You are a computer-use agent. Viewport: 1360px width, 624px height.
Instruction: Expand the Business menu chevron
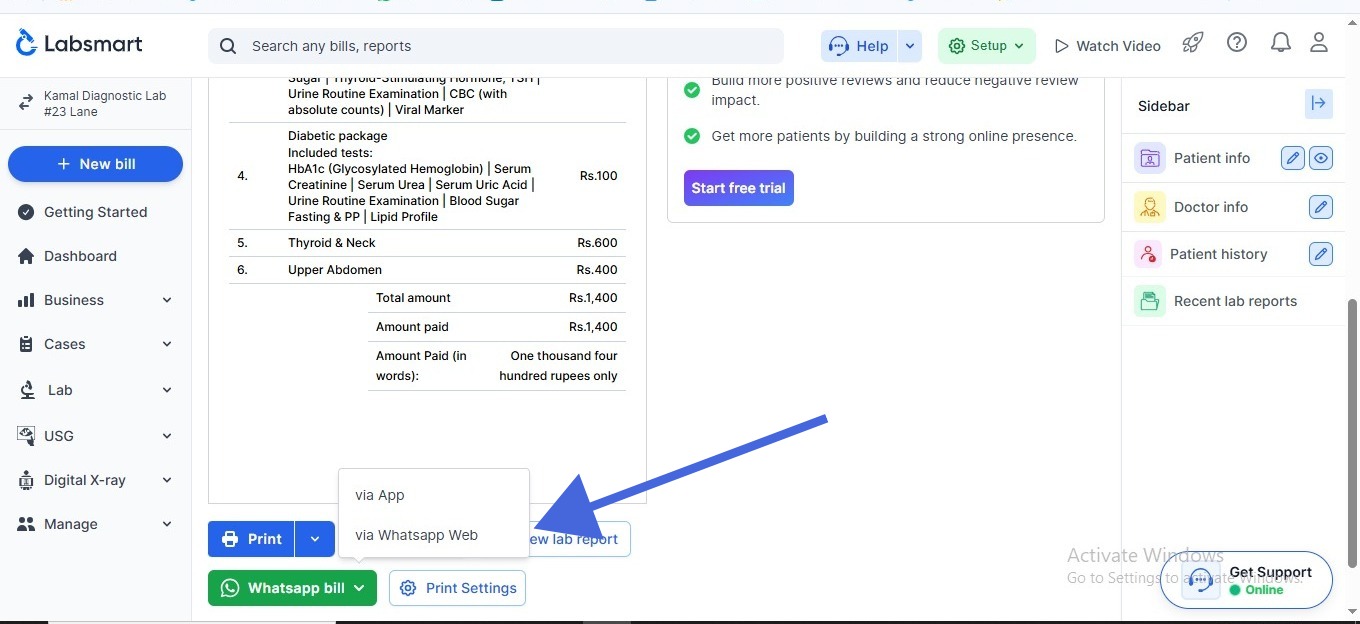pyautogui.click(x=167, y=300)
